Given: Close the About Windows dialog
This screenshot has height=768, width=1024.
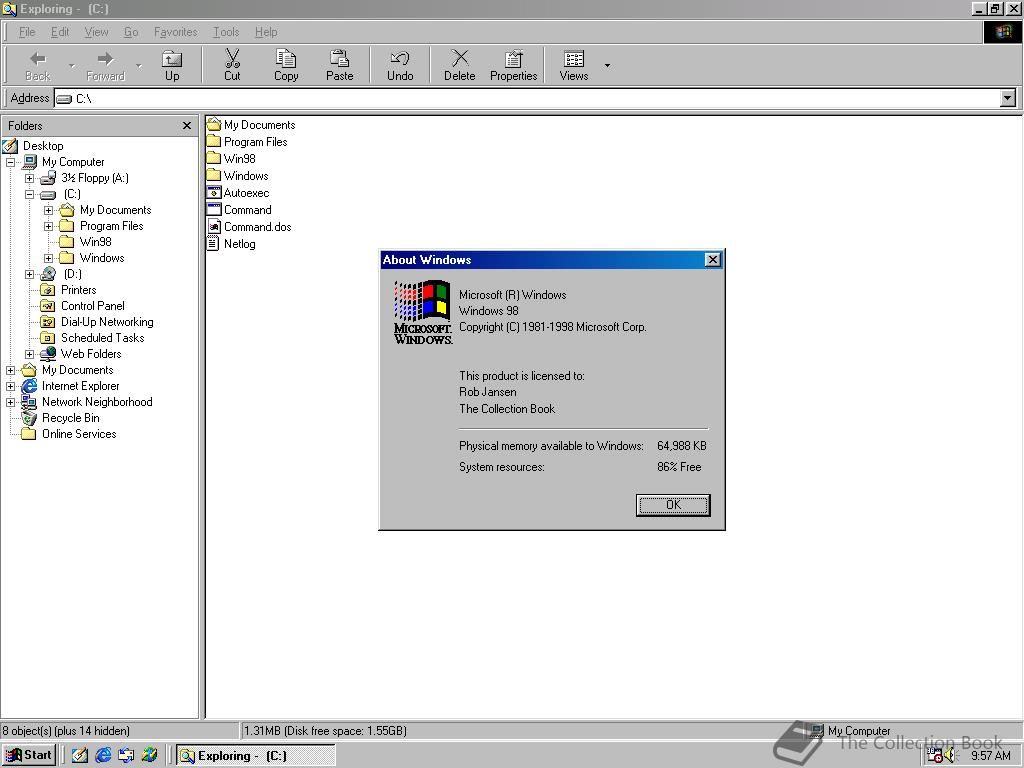Looking at the screenshot, I should tap(712, 260).
